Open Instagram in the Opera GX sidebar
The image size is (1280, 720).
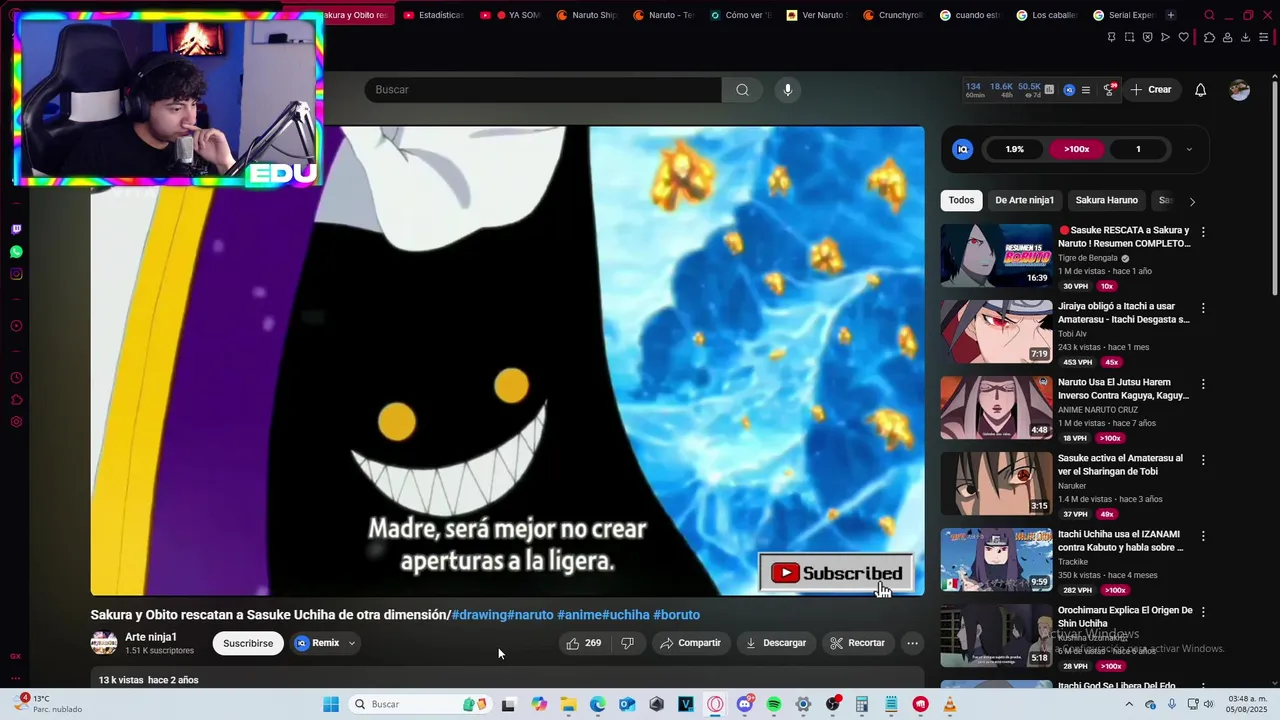coord(16,274)
